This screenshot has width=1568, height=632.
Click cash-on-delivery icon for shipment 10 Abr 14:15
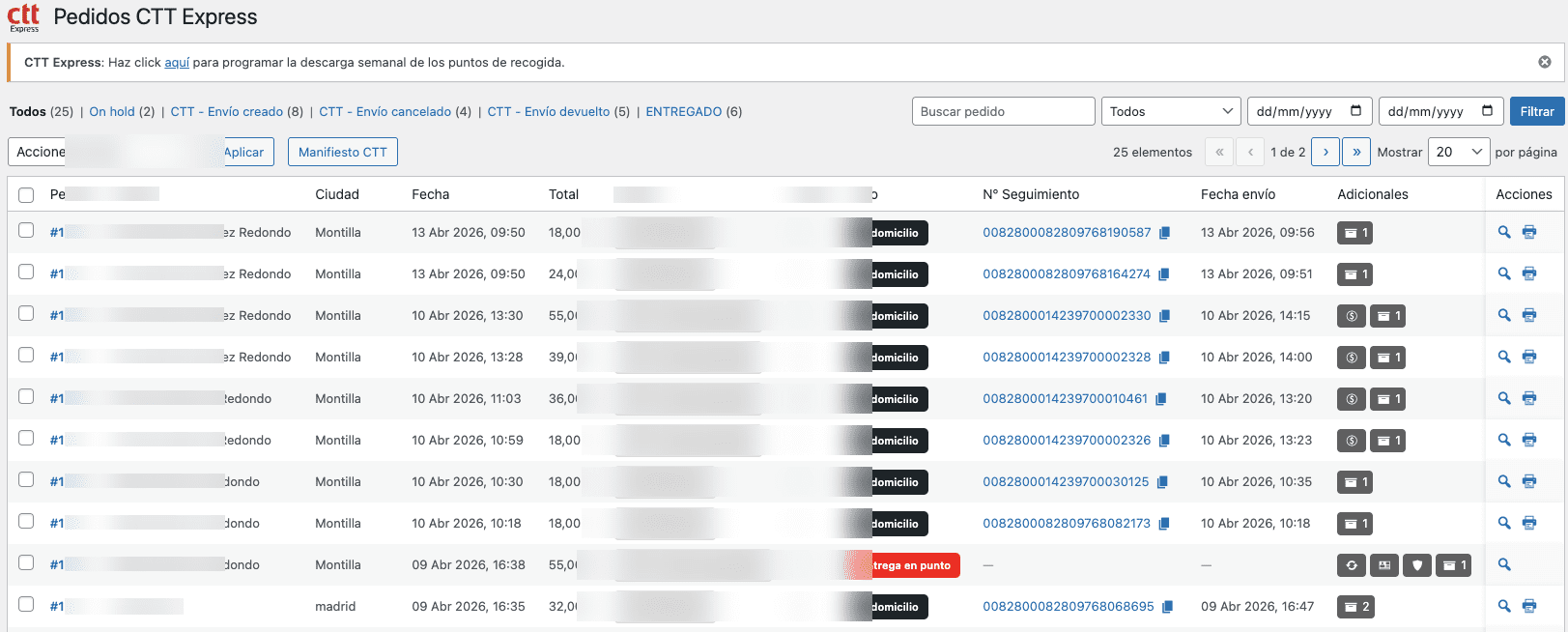pyautogui.click(x=1352, y=316)
